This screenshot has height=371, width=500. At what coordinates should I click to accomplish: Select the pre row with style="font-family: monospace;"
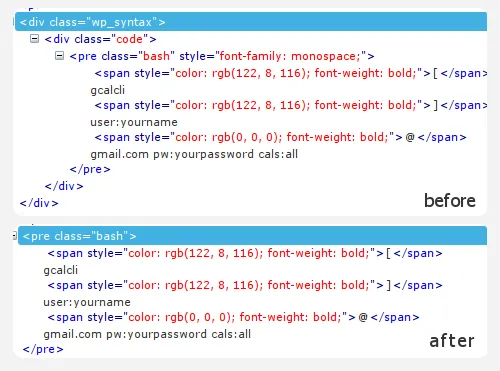(222, 56)
